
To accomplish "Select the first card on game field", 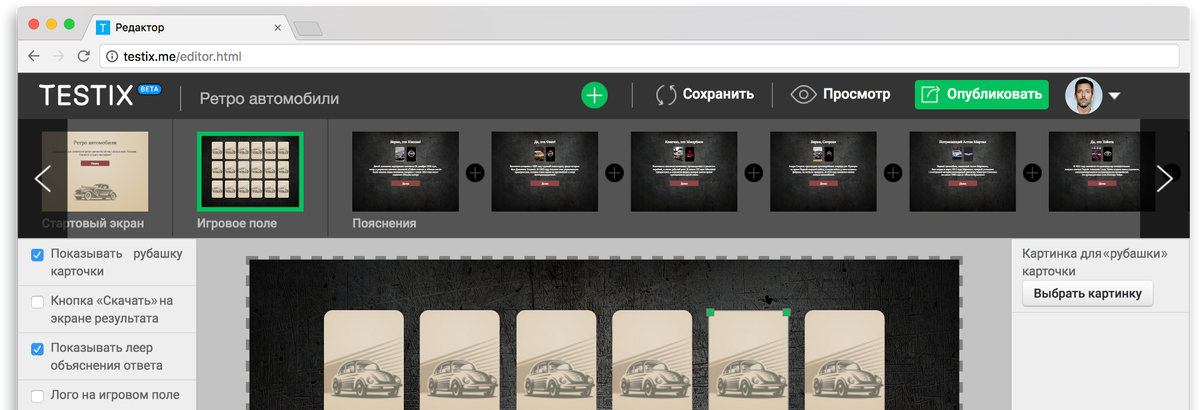I will point(364,360).
